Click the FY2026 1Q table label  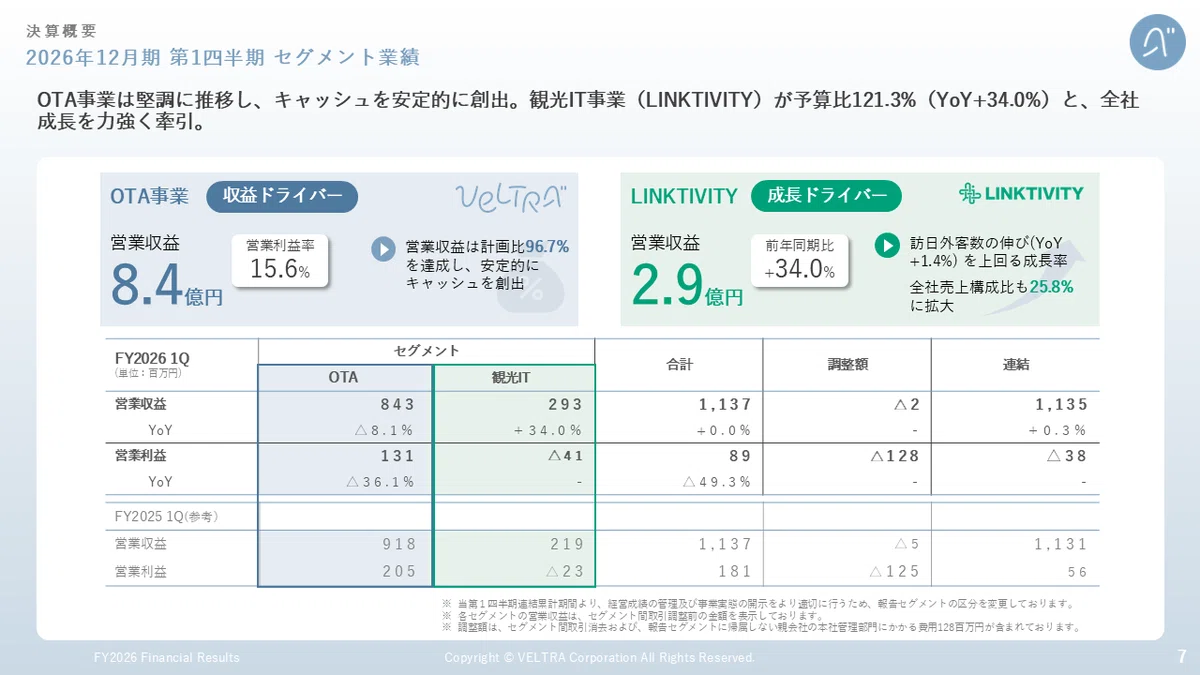click(x=152, y=358)
